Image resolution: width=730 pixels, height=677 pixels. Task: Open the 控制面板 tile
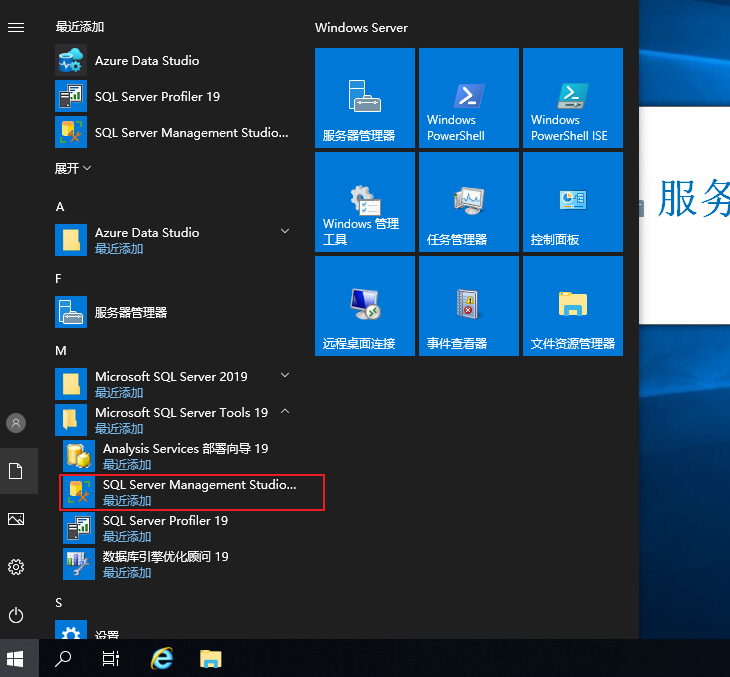[x=572, y=202]
